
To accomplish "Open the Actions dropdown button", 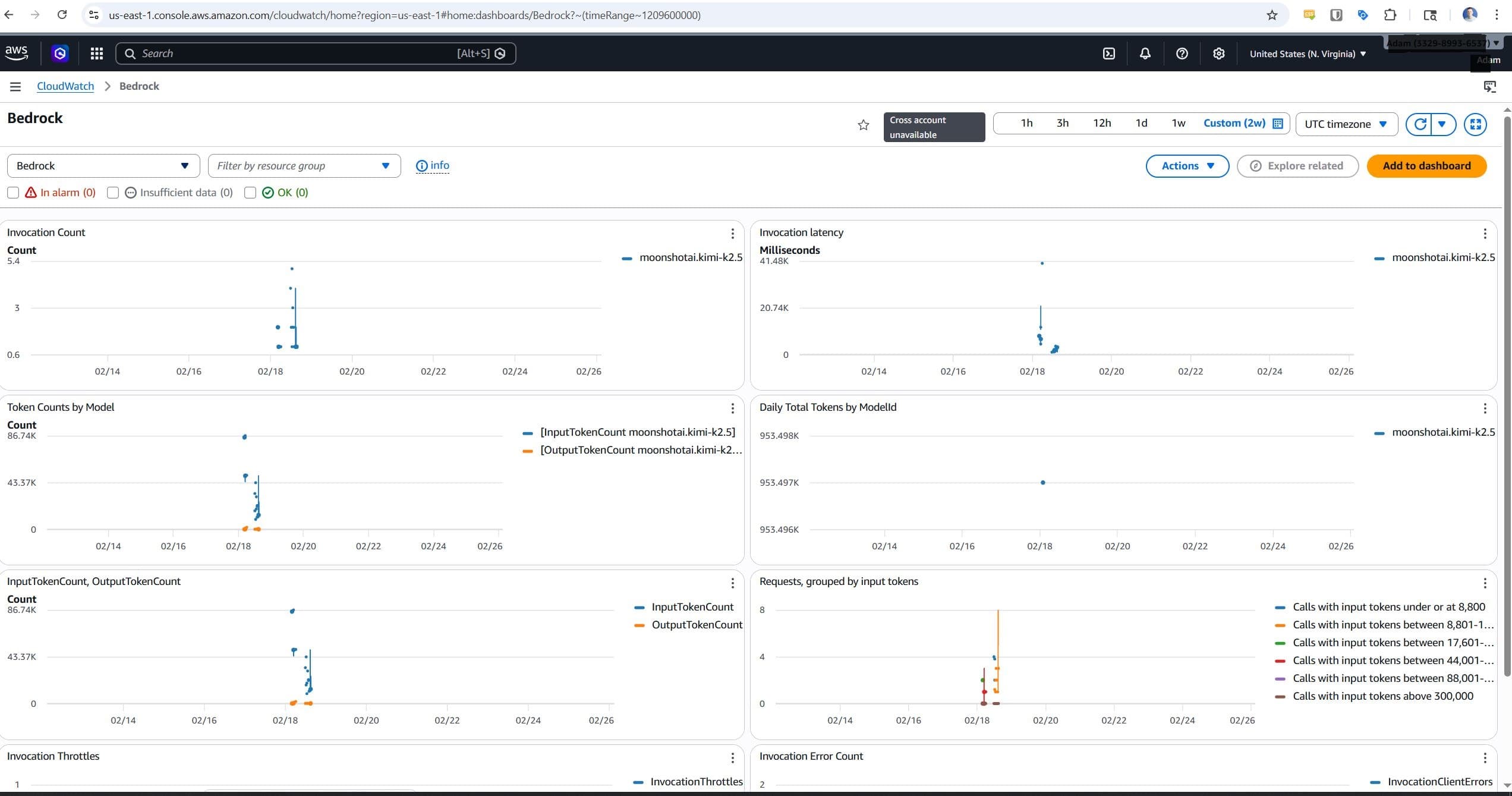I will 1187,166.
